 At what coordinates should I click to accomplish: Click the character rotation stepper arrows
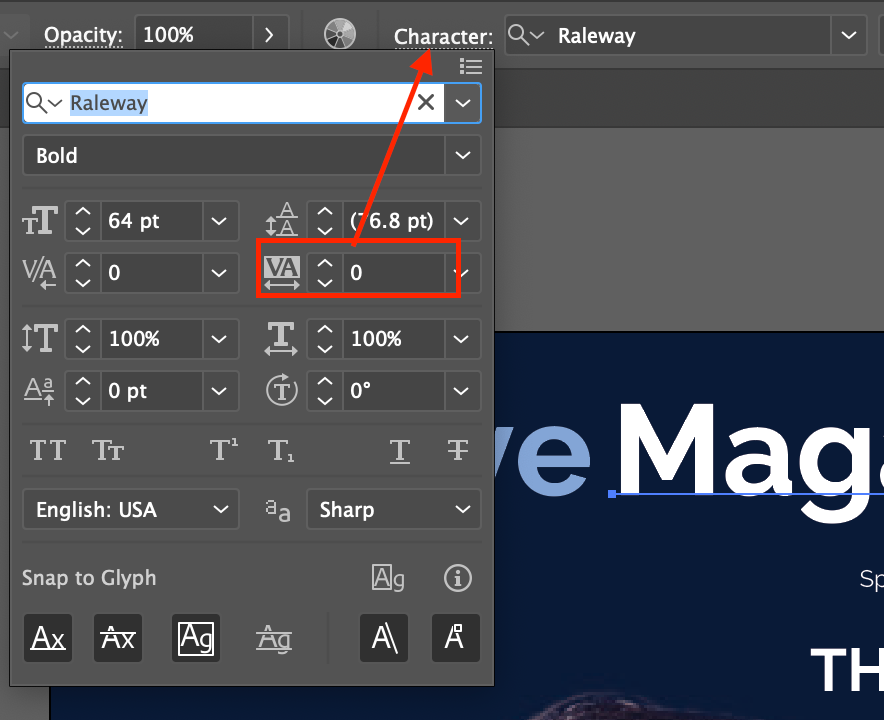tap(325, 391)
